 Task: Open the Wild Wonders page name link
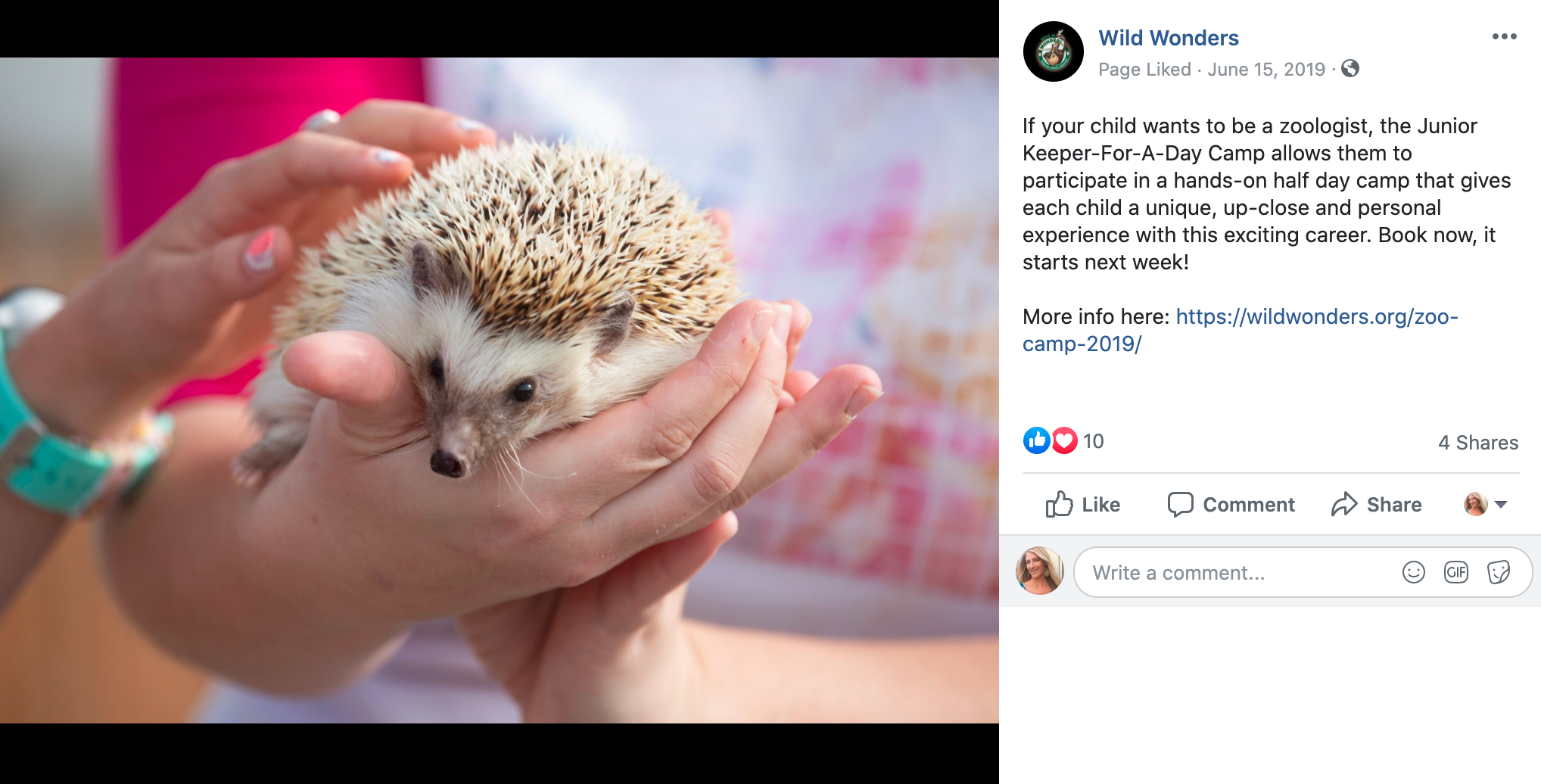tap(1169, 38)
